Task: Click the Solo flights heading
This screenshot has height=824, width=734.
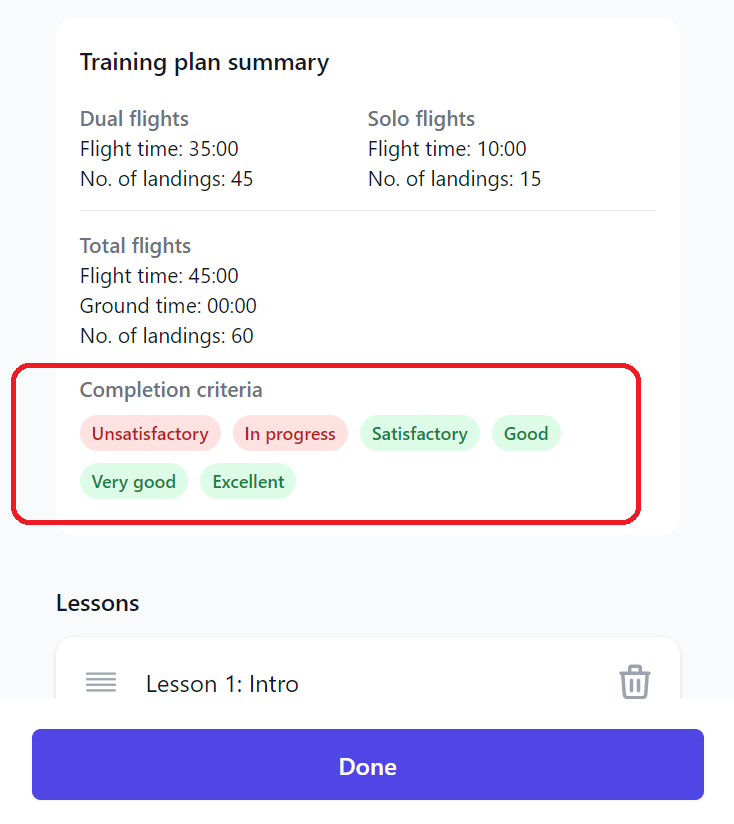Action: pyautogui.click(x=421, y=119)
